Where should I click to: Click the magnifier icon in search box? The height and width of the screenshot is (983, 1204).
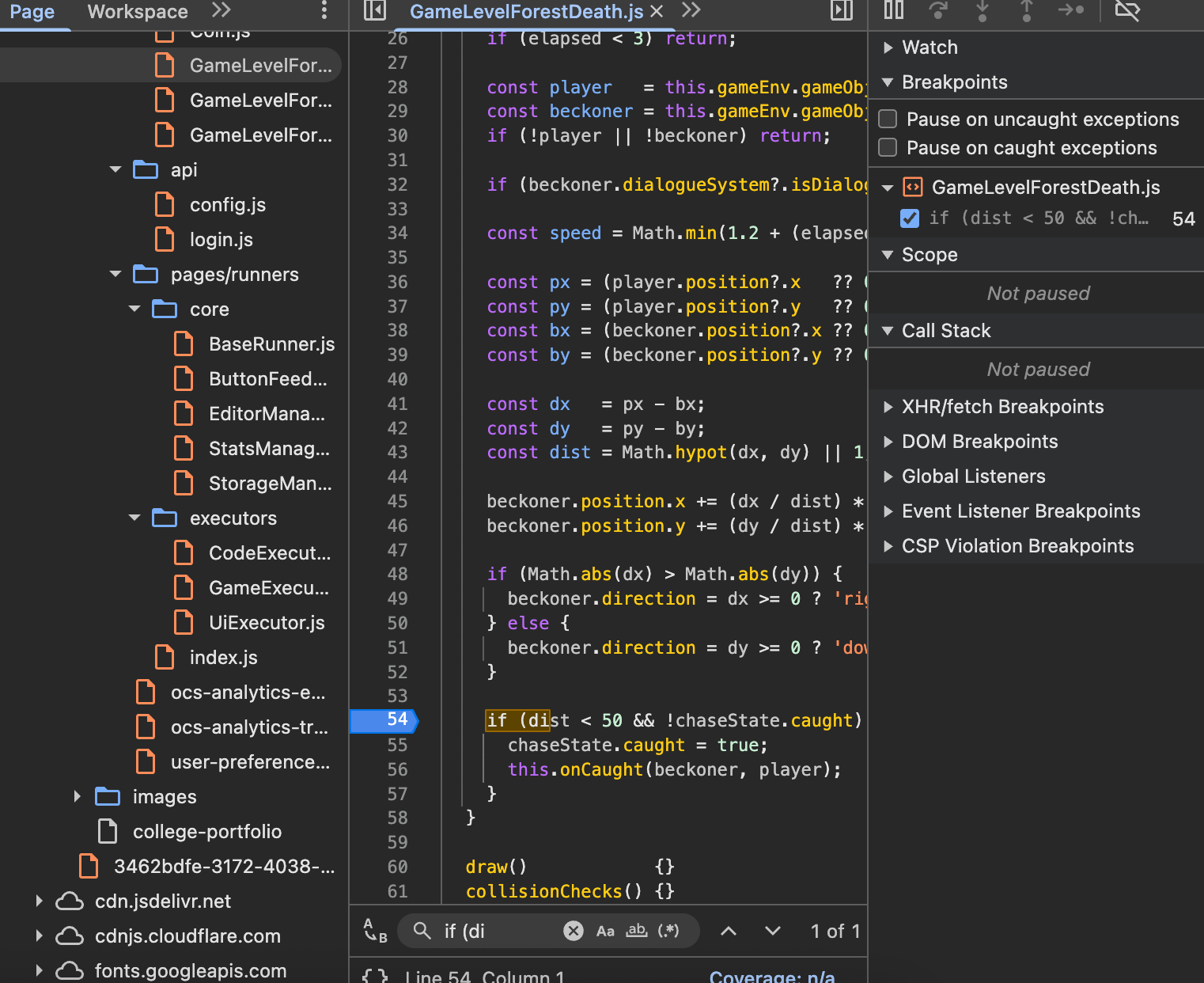tap(422, 931)
